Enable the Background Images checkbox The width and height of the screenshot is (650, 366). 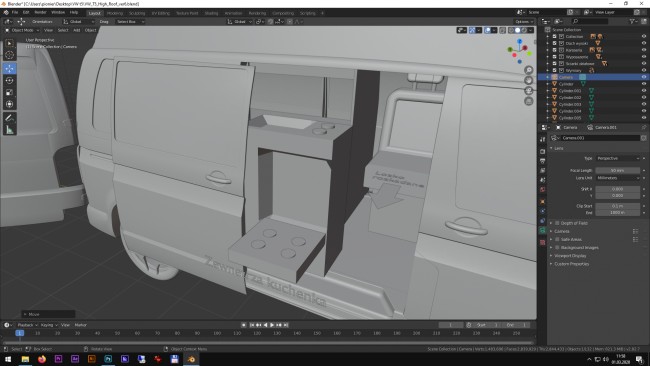pos(557,247)
